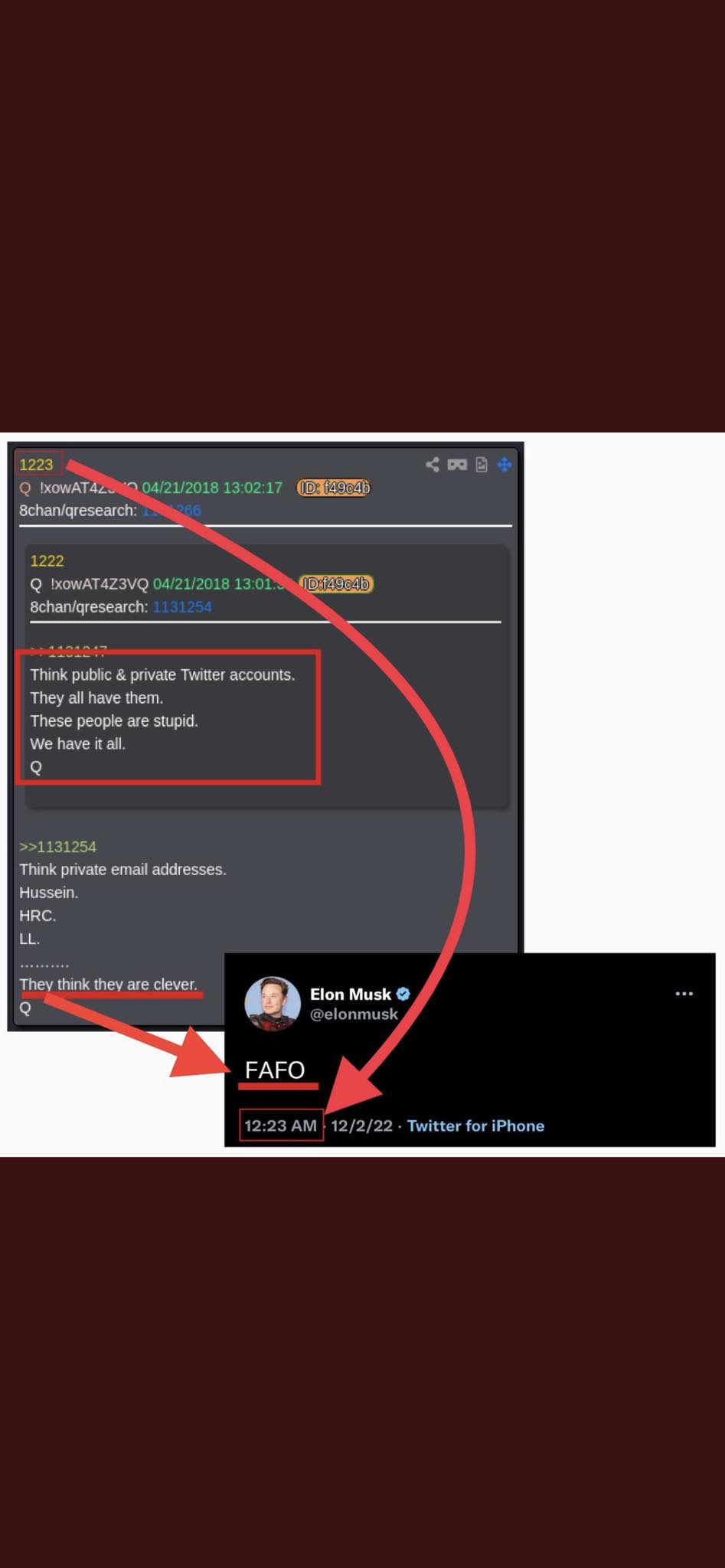Click the blue verified badge
The height and width of the screenshot is (1568, 725).
tap(403, 994)
